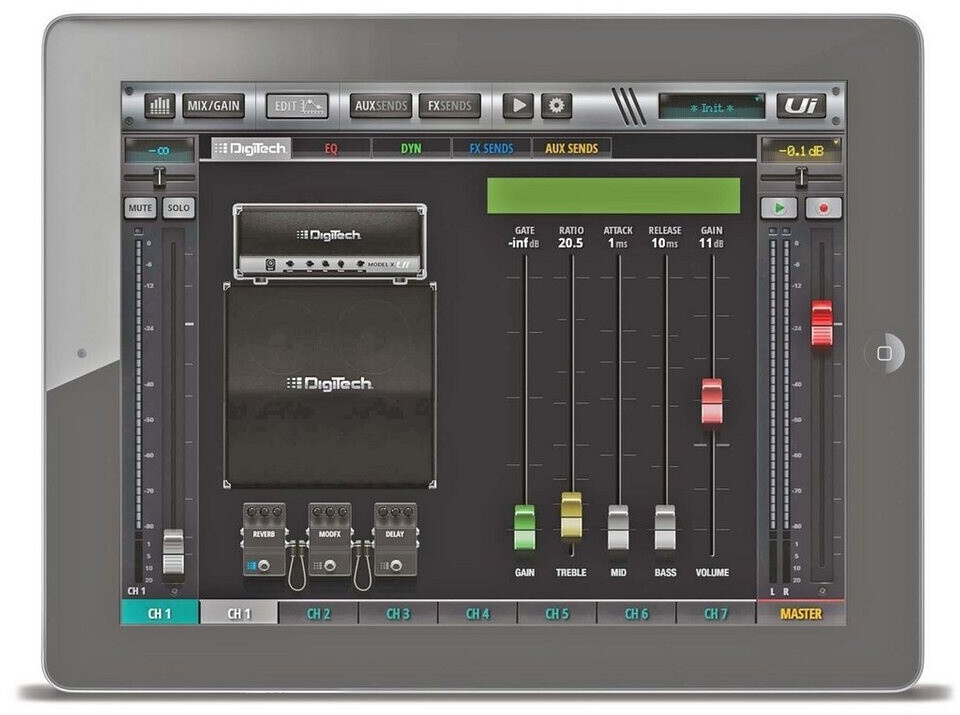
Task: Switch to the DYN tab
Action: tap(411, 148)
